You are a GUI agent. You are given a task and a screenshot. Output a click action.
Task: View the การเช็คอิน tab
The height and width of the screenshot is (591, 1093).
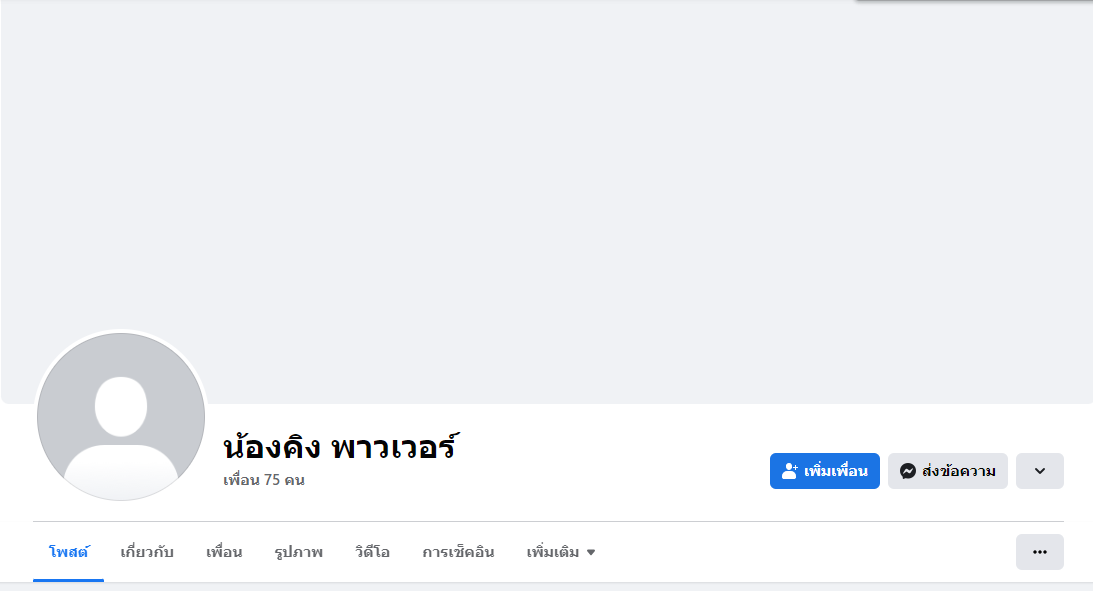click(458, 552)
